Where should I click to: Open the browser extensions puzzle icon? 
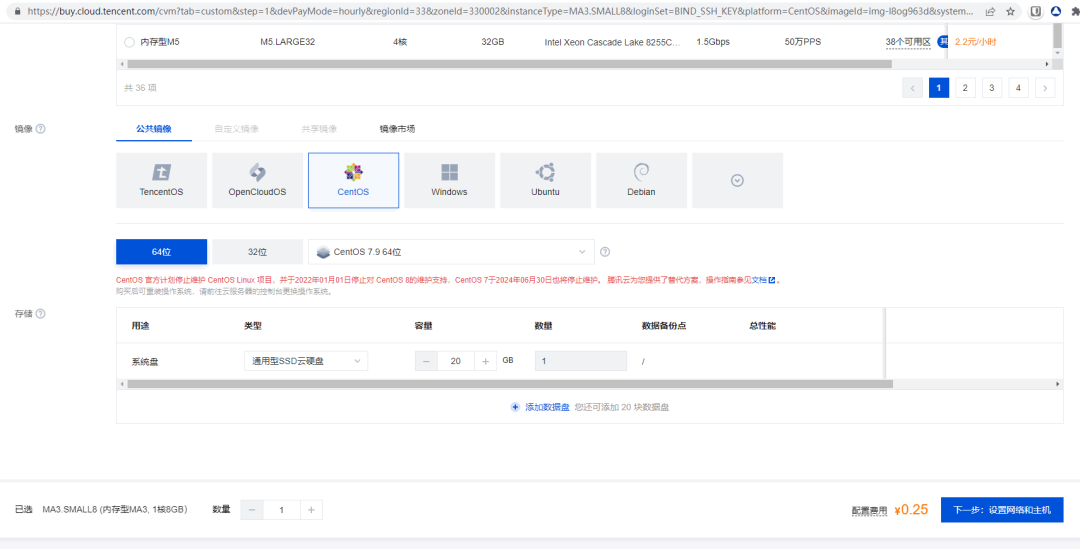[x=1074, y=11]
